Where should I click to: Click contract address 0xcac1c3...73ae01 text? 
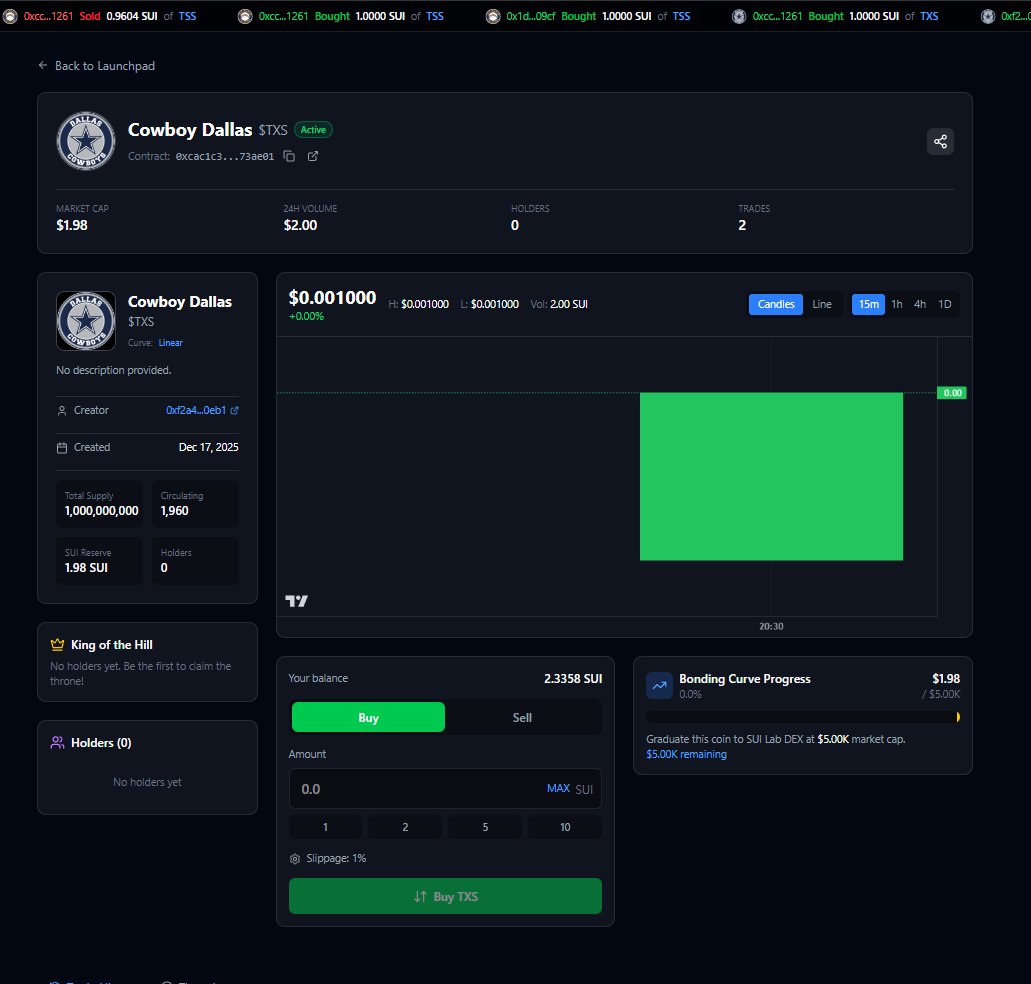click(x=225, y=156)
